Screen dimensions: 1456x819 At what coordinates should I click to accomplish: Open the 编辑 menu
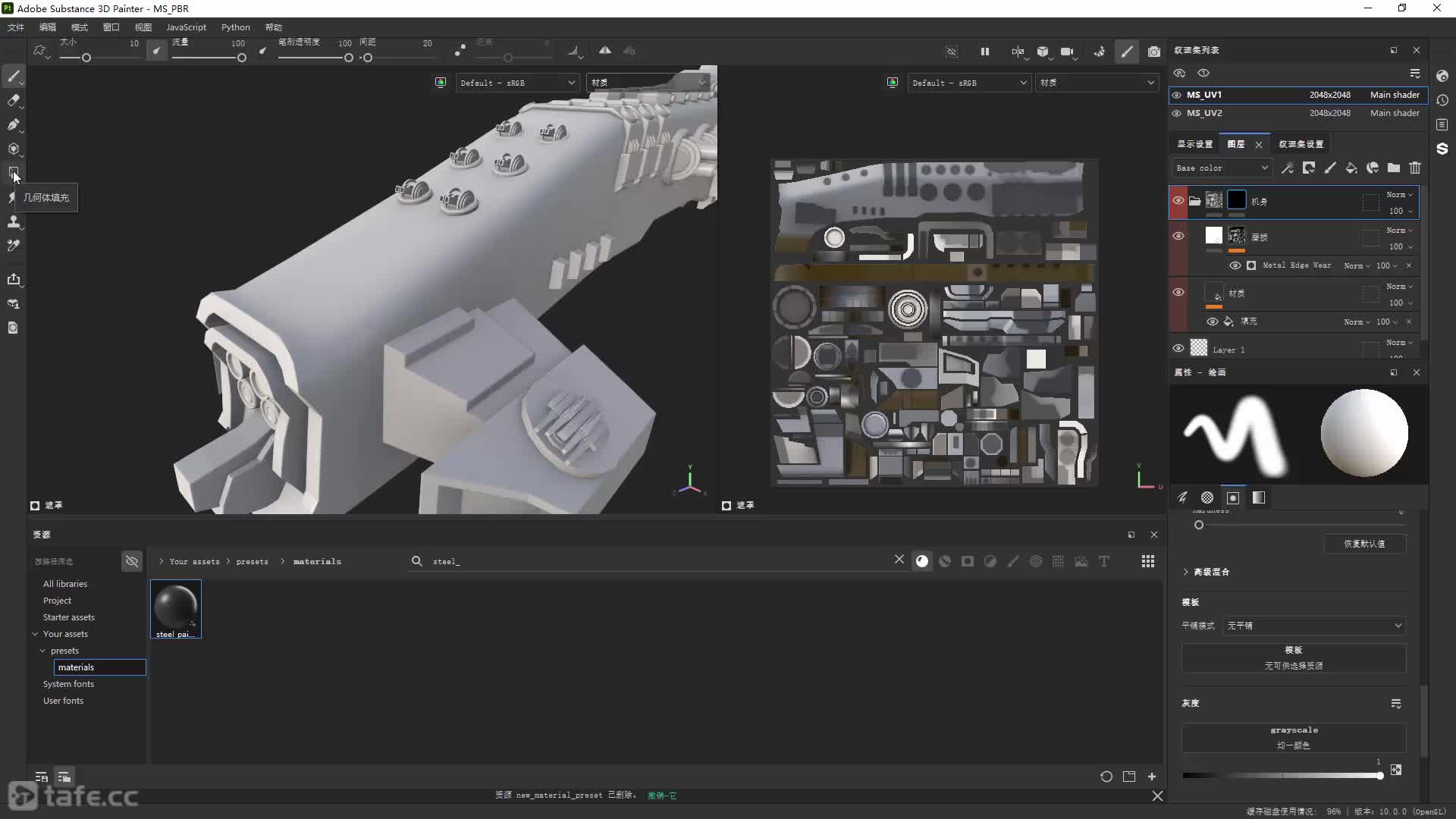click(x=48, y=27)
